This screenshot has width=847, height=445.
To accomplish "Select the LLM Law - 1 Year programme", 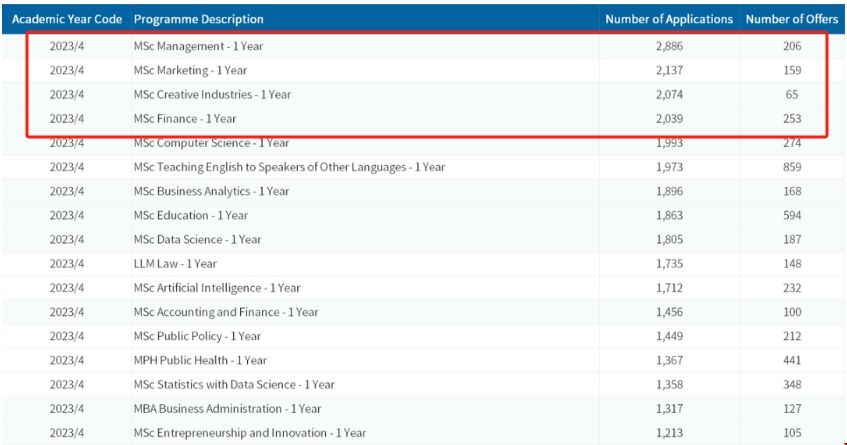I will click(175, 264).
